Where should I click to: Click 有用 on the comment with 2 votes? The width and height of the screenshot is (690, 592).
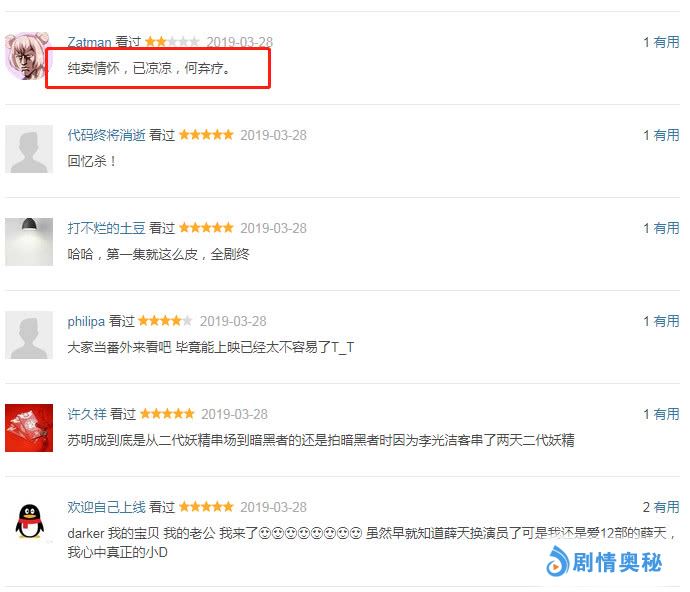point(666,507)
